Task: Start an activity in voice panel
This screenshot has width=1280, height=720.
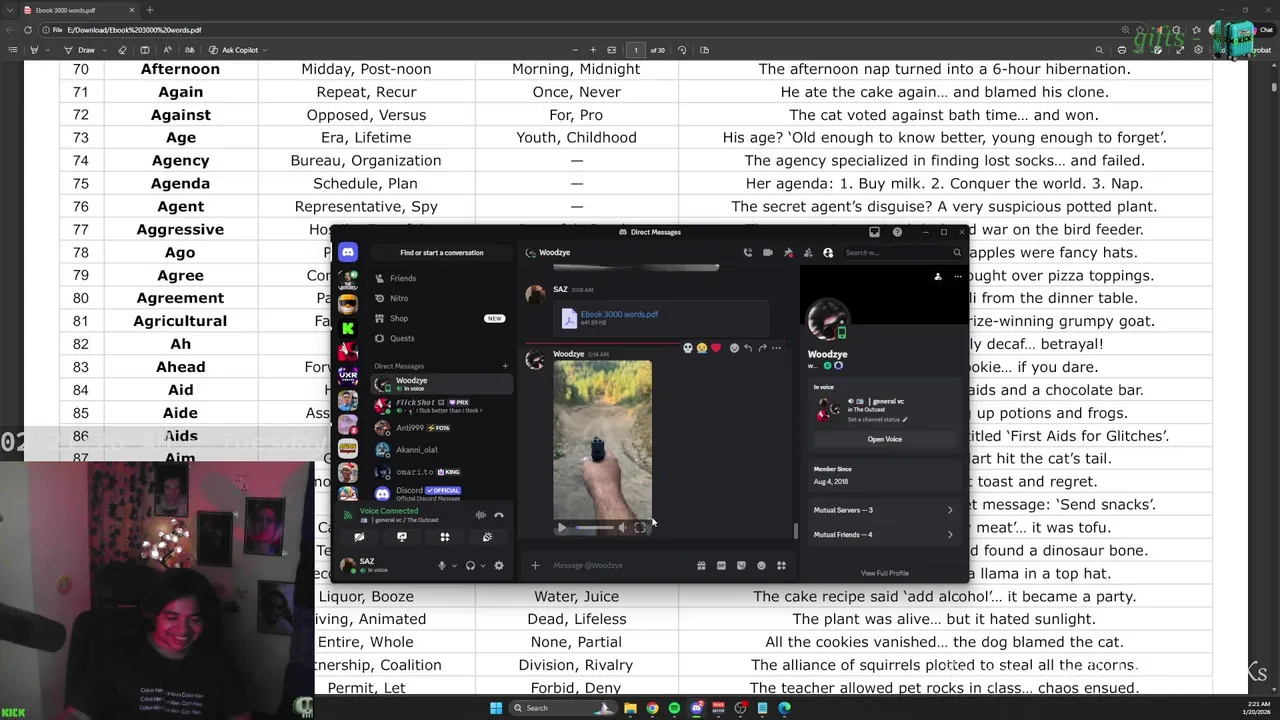Action: pyautogui.click(x=445, y=537)
